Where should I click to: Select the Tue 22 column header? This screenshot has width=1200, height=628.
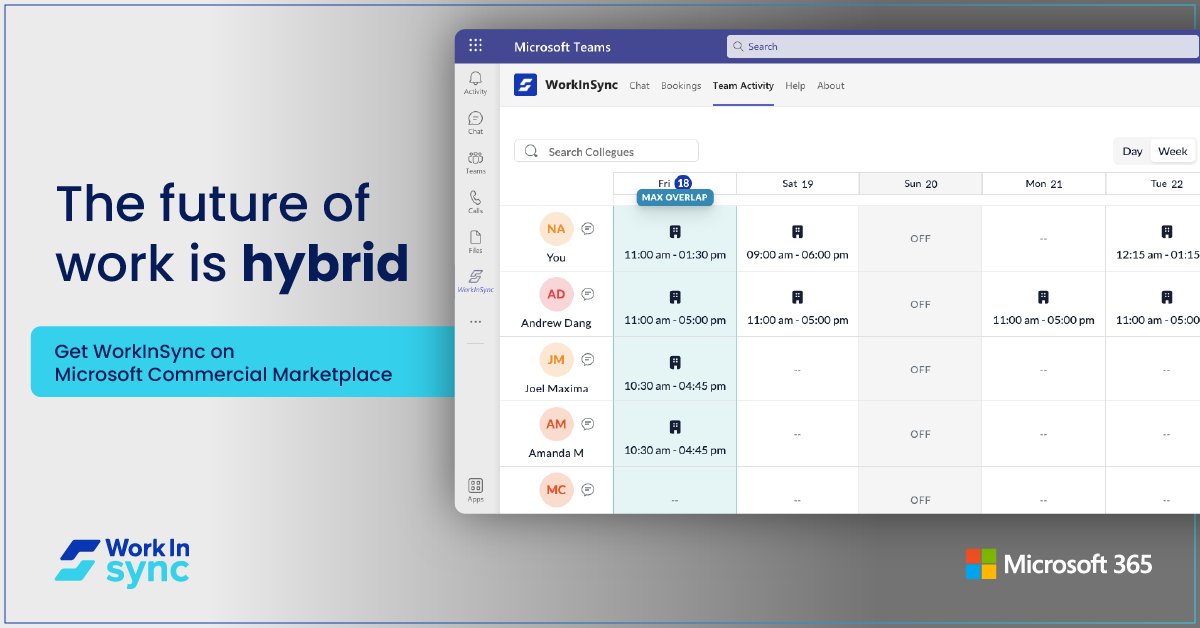pyautogui.click(x=1153, y=183)
